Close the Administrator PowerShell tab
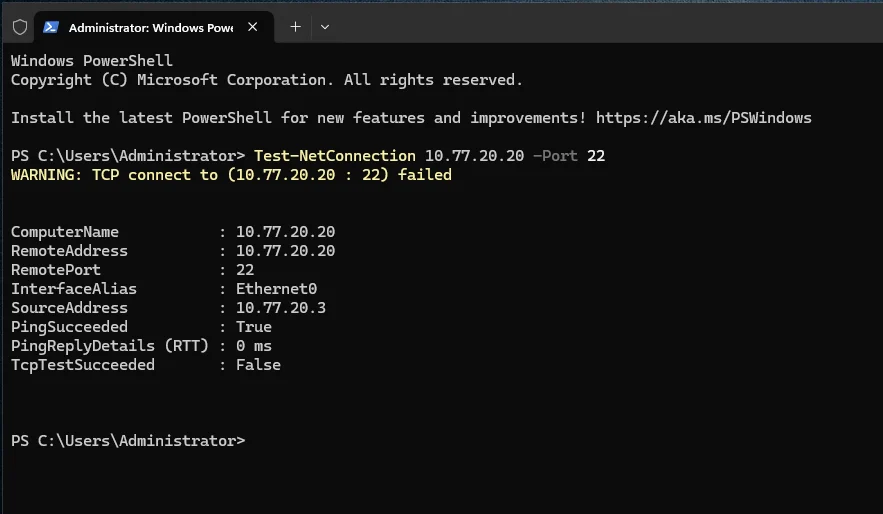The height and width of the screenshot is (514, 883). click(x=253, y=26)
